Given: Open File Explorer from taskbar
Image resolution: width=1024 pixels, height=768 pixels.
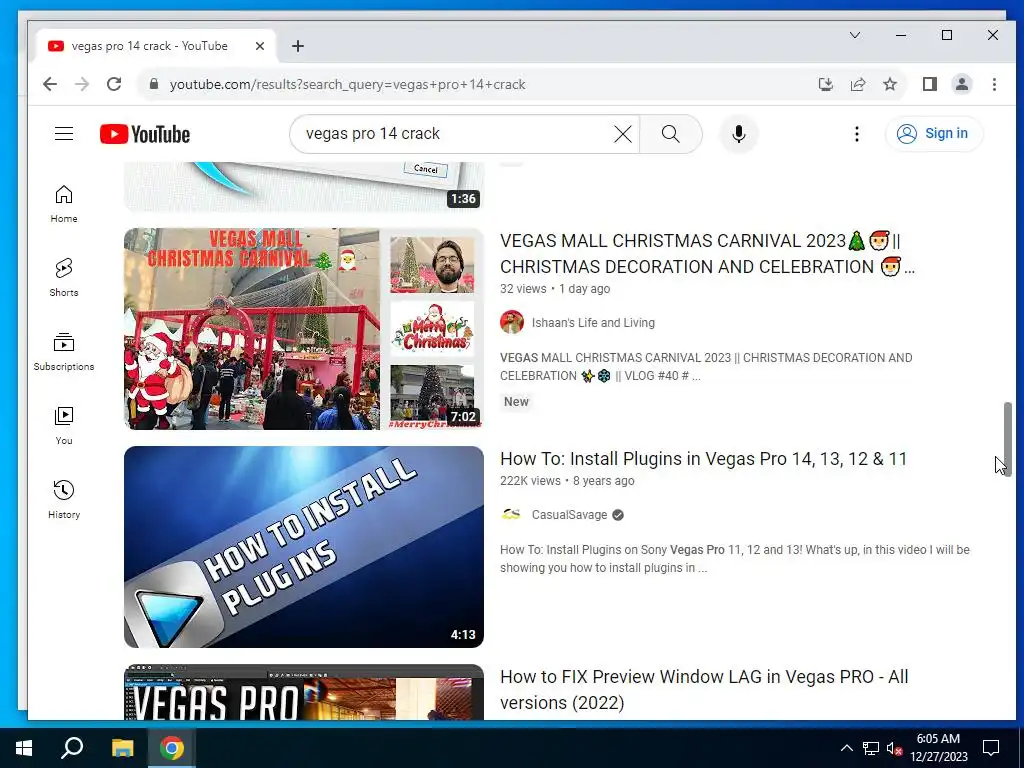Looking at the screenshot, I should tap(122, 748).
